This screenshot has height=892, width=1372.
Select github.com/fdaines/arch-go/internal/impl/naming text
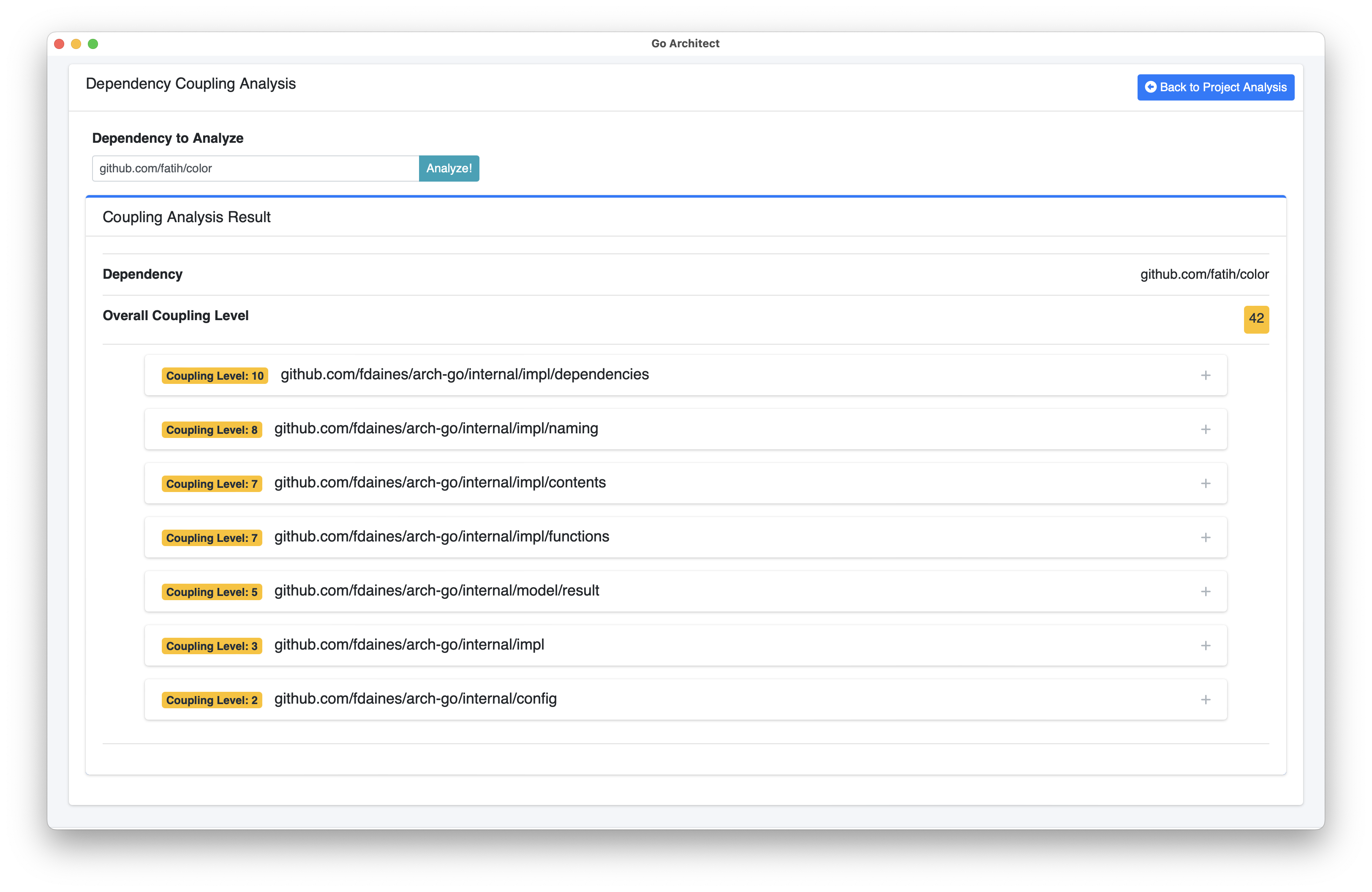coord(436,429)
